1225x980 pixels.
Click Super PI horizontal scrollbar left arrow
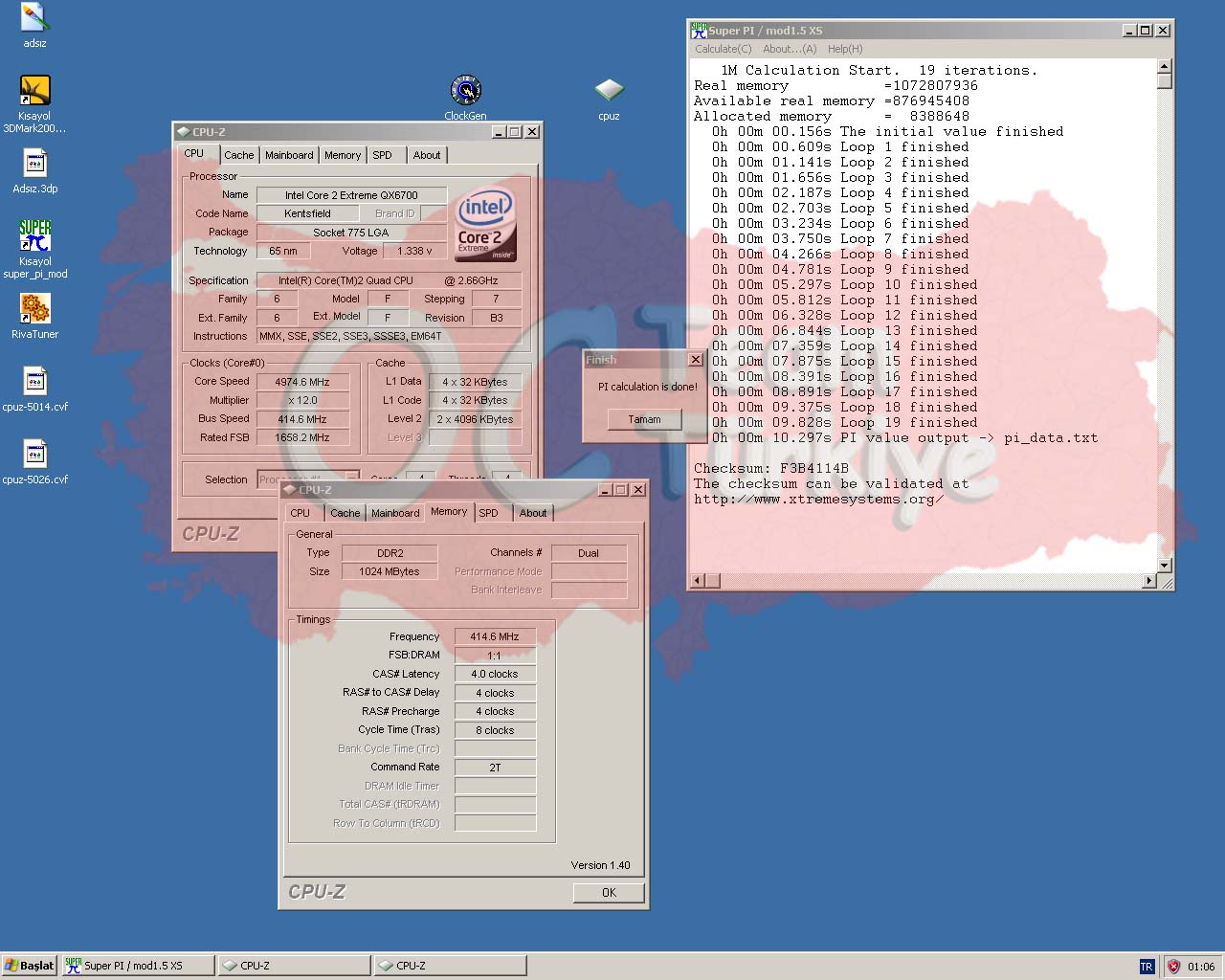point(697,580)
